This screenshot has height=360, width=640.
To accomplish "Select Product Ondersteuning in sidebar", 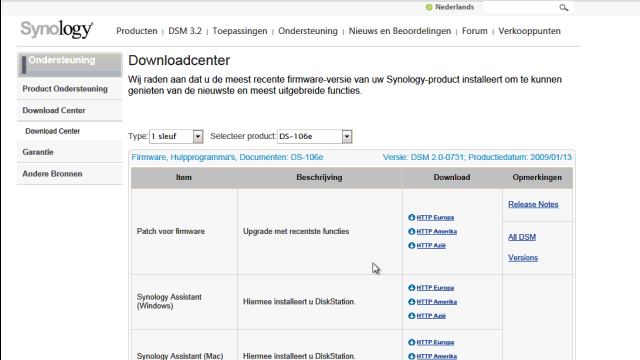I will 70,89.
